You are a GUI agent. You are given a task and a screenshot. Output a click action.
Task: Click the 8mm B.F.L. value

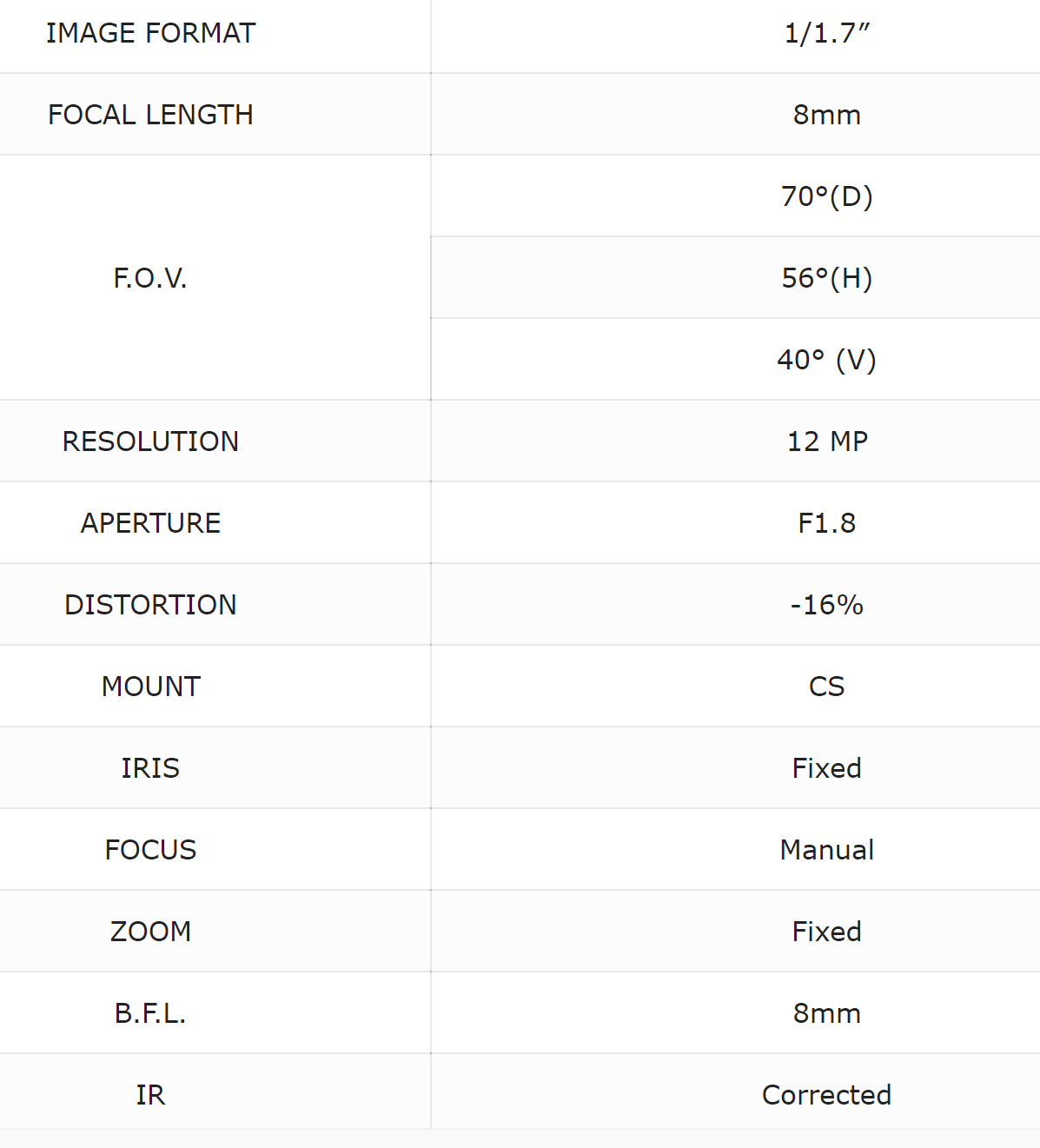tap(826, 1013)
